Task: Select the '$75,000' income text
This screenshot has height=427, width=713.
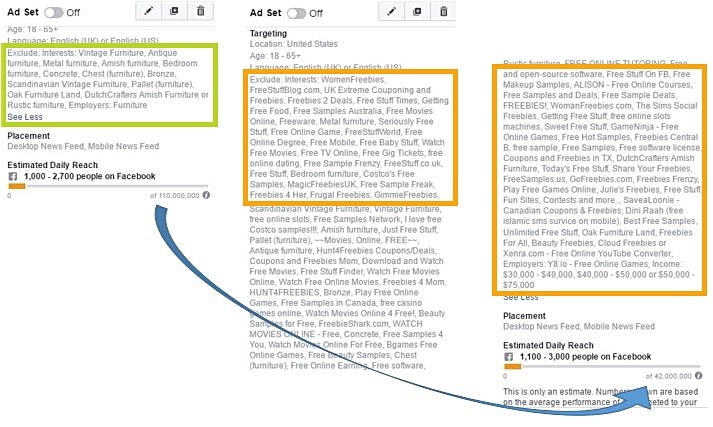Action: pos(519,285)
